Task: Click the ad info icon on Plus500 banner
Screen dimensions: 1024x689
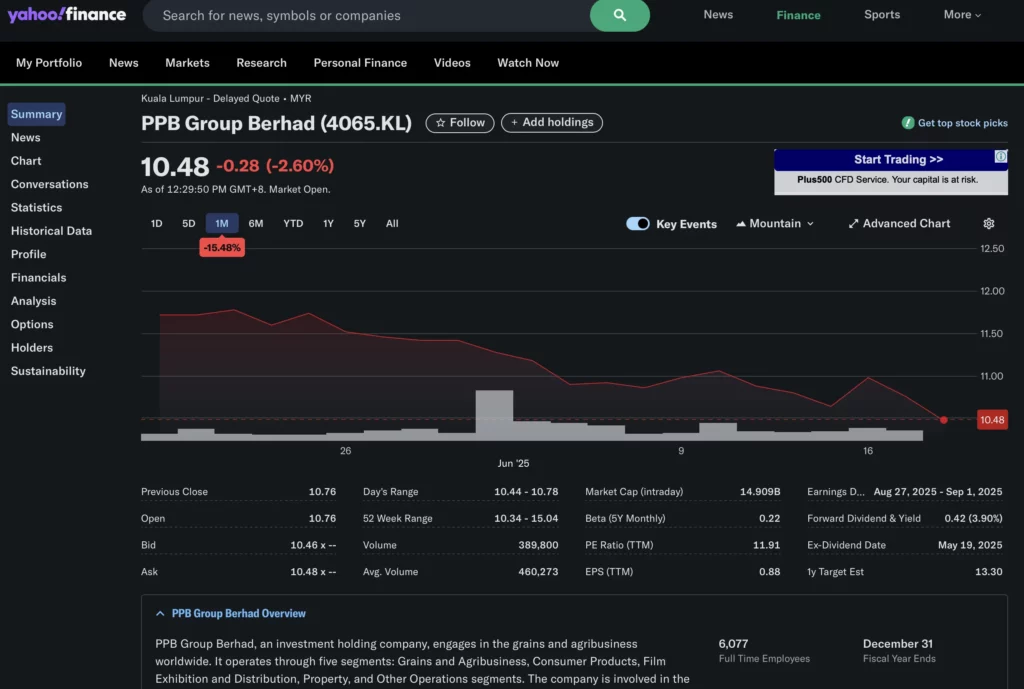Action: pos(1000,156)
